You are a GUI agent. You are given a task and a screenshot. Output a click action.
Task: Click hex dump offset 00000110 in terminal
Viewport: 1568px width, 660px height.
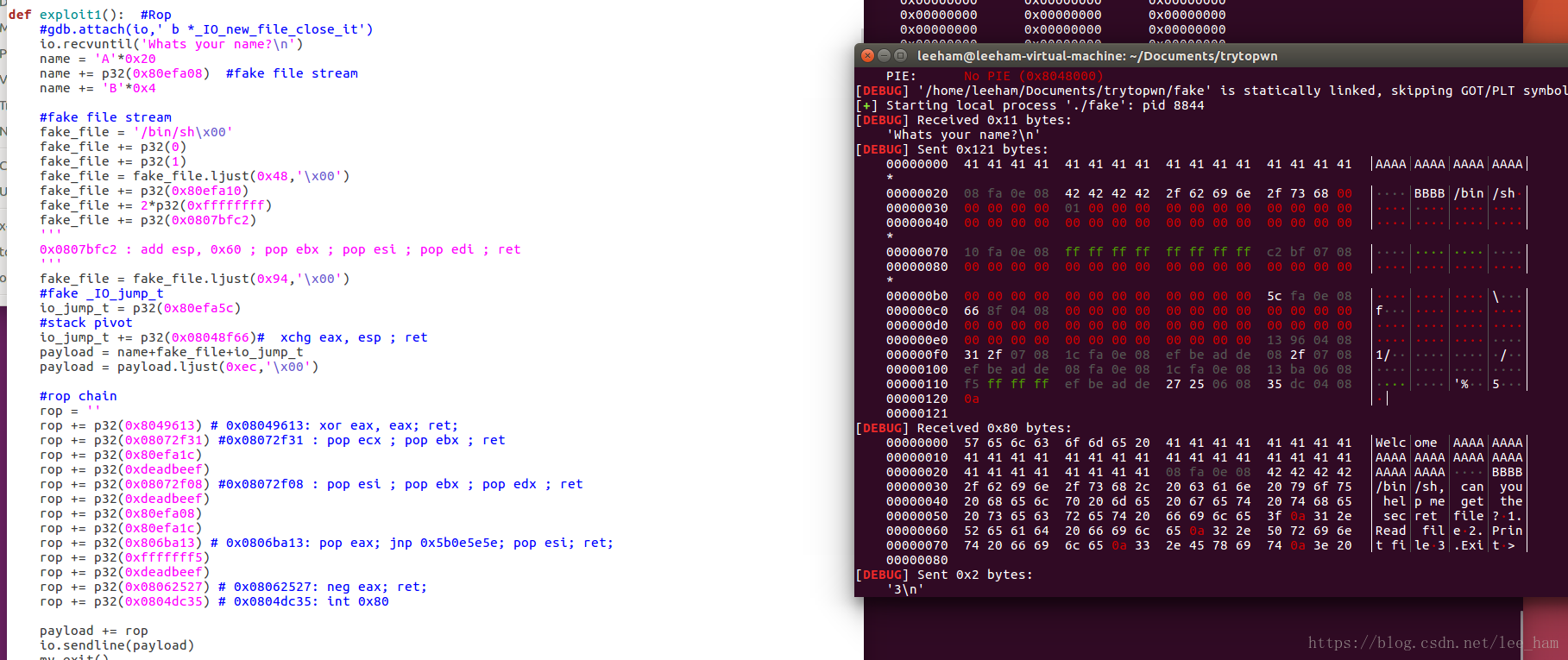[916, 384]
